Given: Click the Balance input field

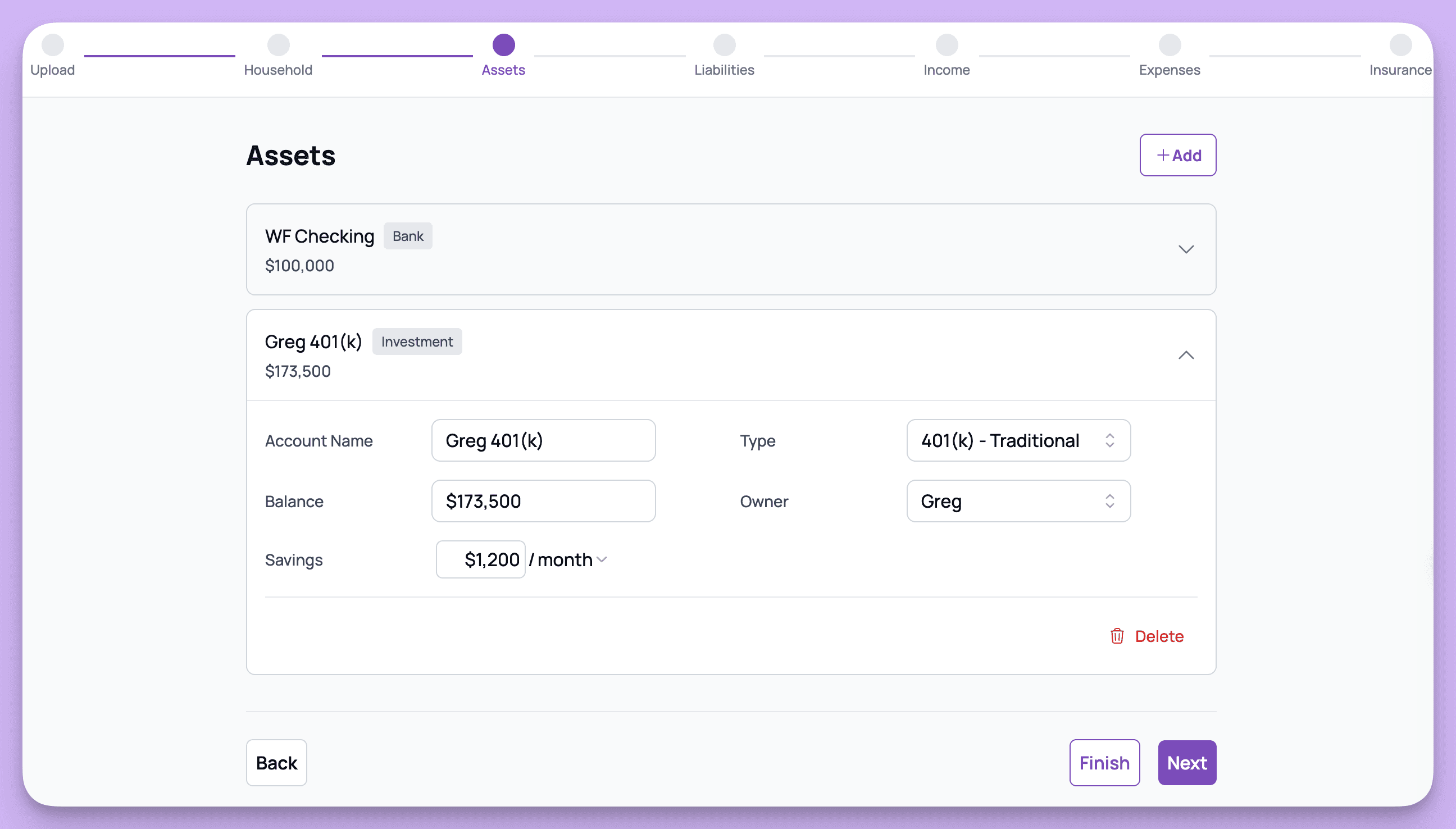Looking at the screenshot, I should click(x=543, y=501).
